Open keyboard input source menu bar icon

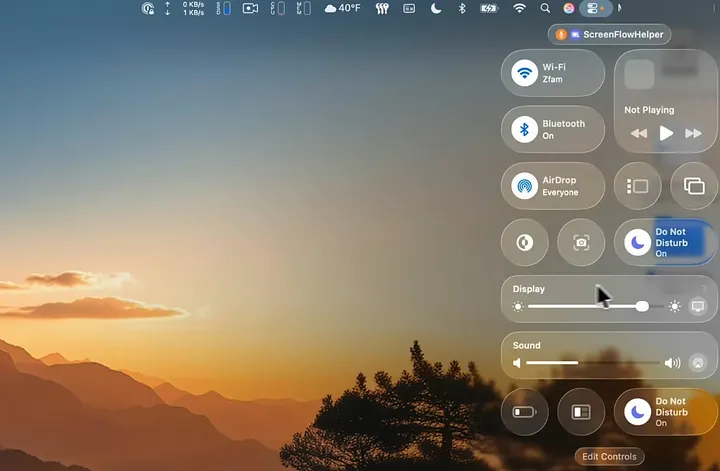(x=409, y=8)
